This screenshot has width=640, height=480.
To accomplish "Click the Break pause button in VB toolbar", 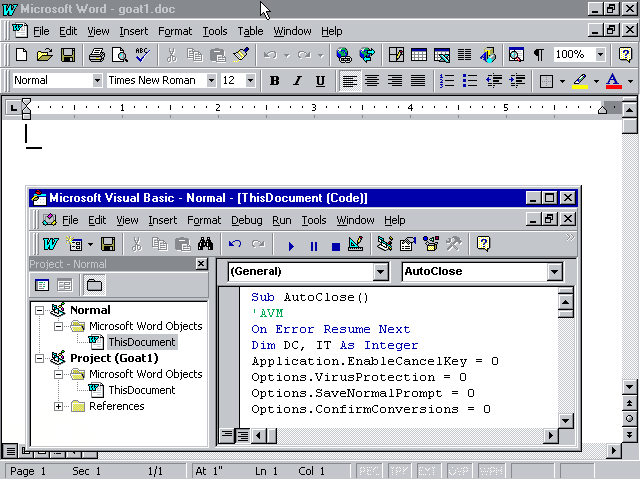I will [313, 246].
